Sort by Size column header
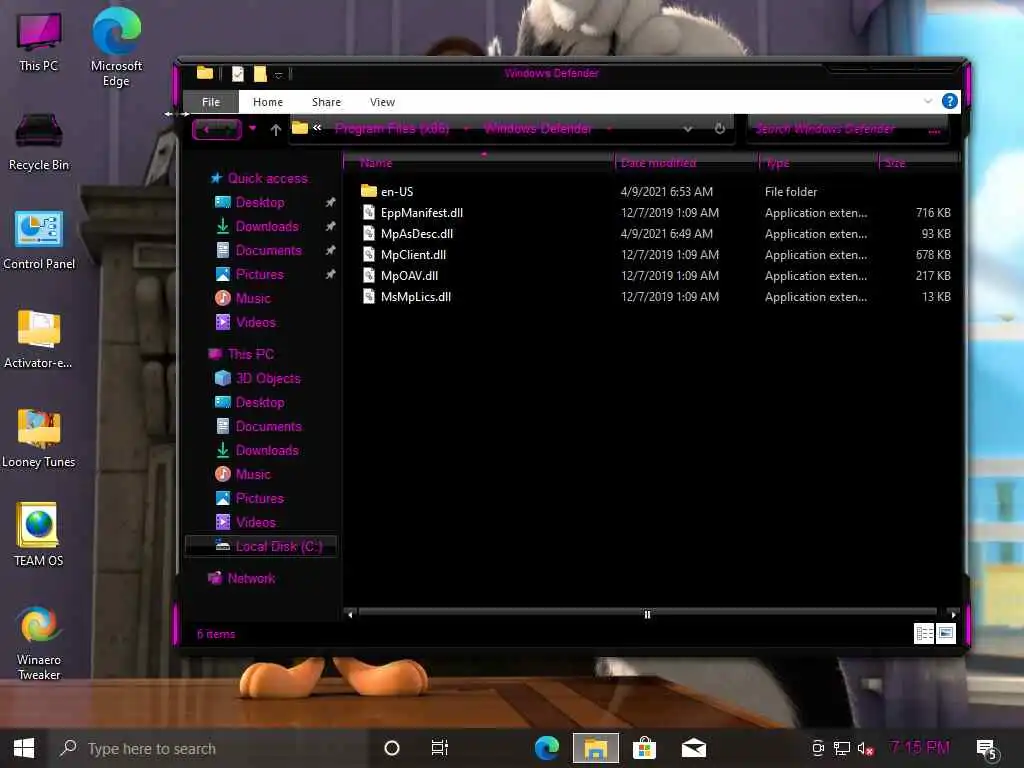Viewport: 1024px width, 768px height. click(918, 163)
